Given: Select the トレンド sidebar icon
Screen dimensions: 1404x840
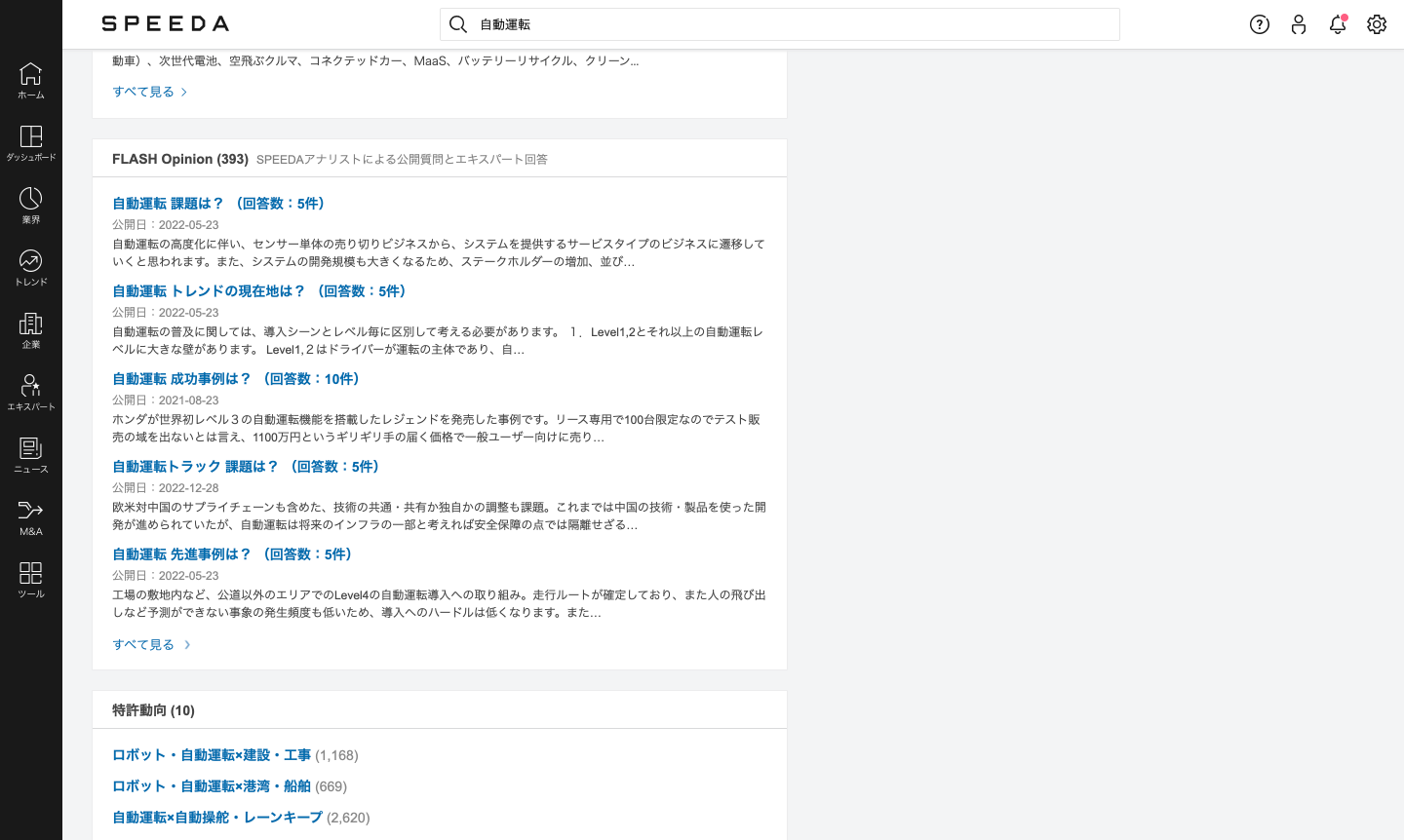Looking at the screenshot, I should pyautogui.click(x=30, y=264).
